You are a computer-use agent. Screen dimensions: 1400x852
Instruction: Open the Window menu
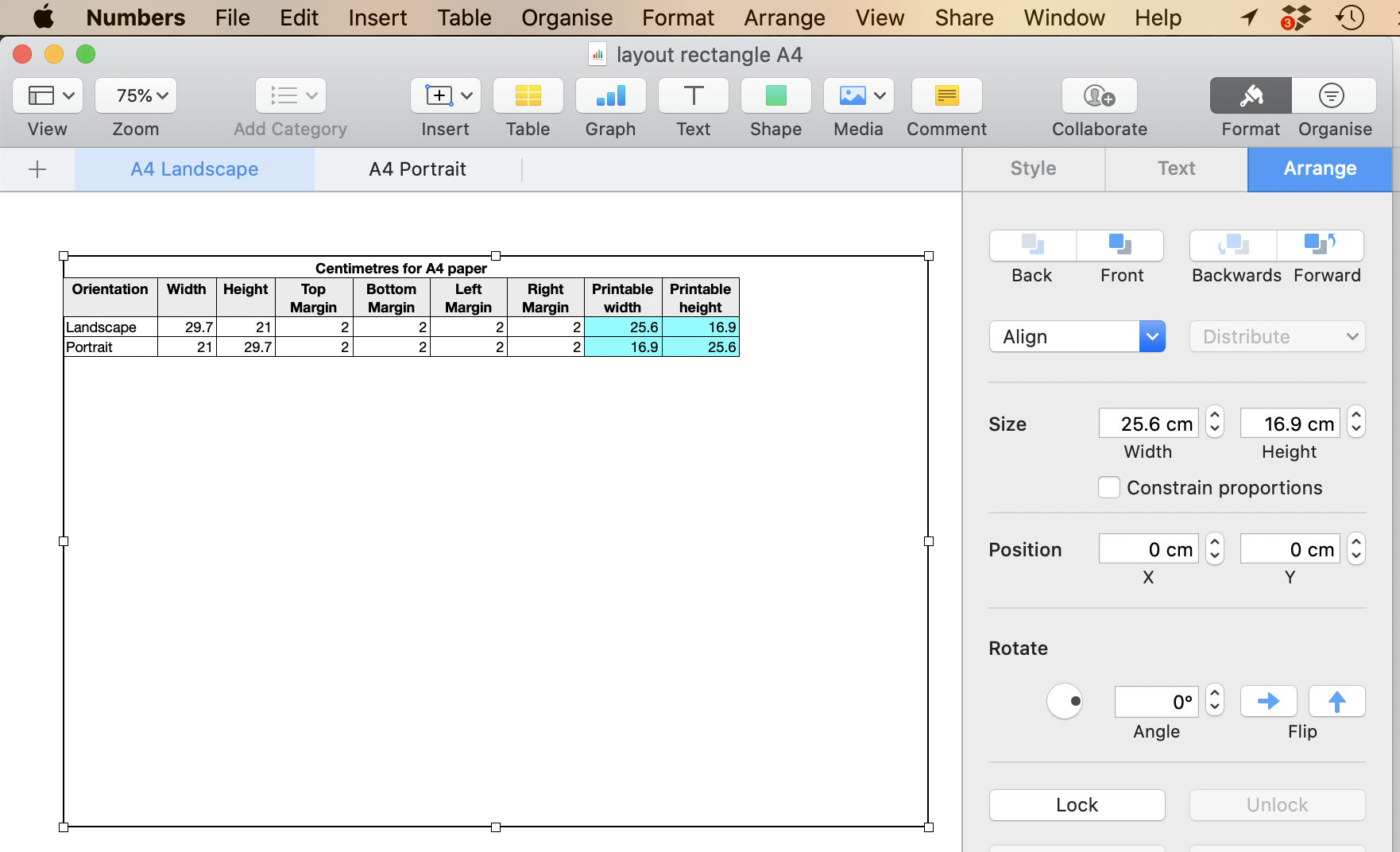click(1064, 17)
